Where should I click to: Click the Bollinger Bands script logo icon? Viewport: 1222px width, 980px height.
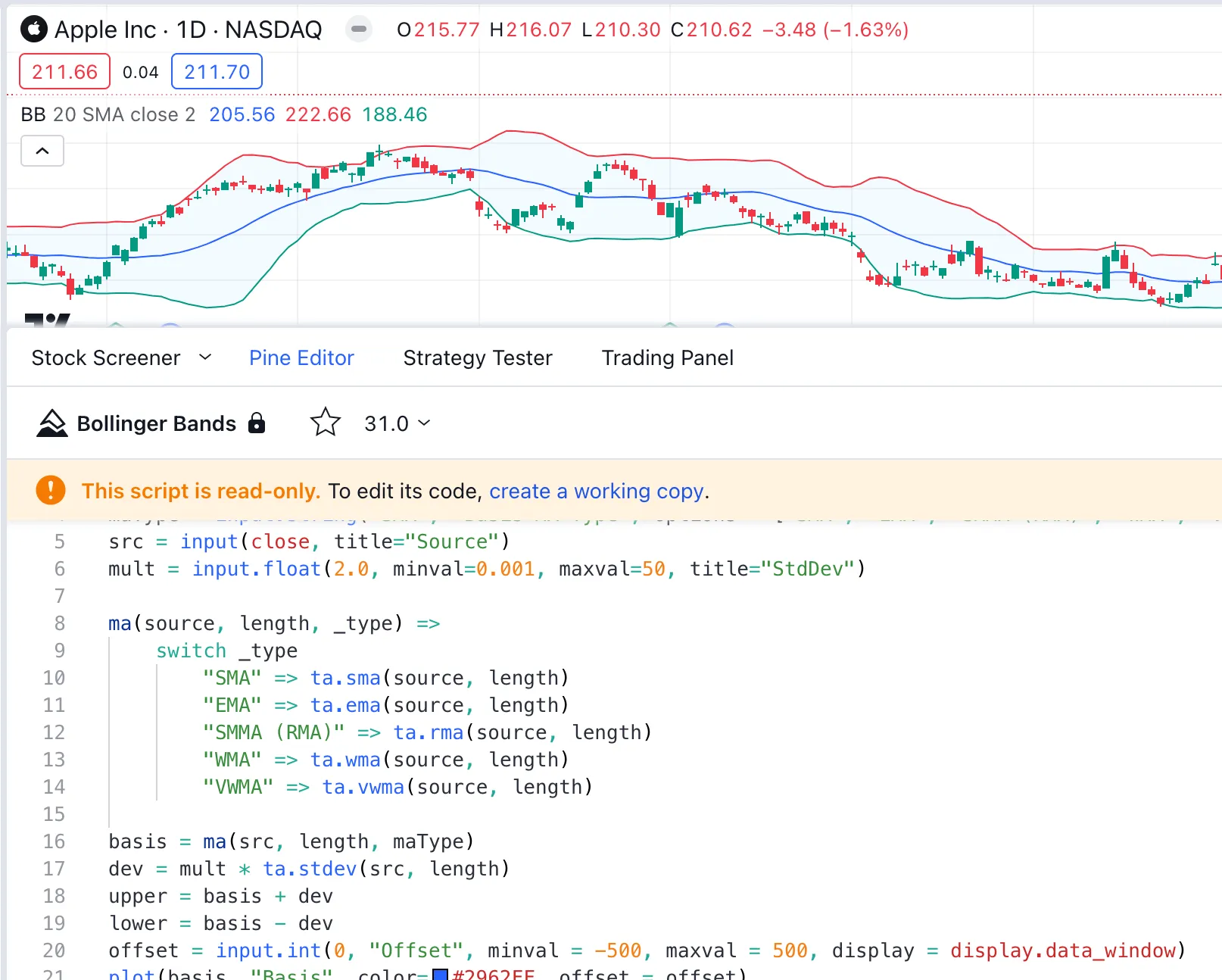pos(51,423)
